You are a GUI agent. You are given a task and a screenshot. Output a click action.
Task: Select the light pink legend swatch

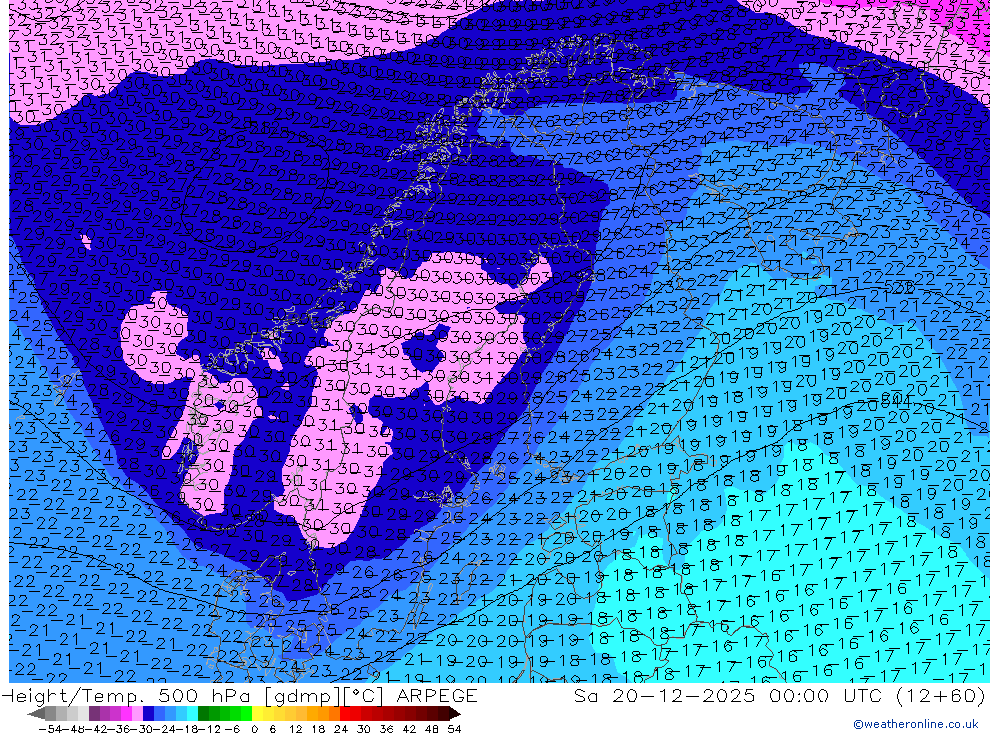(x=137, y=714)
